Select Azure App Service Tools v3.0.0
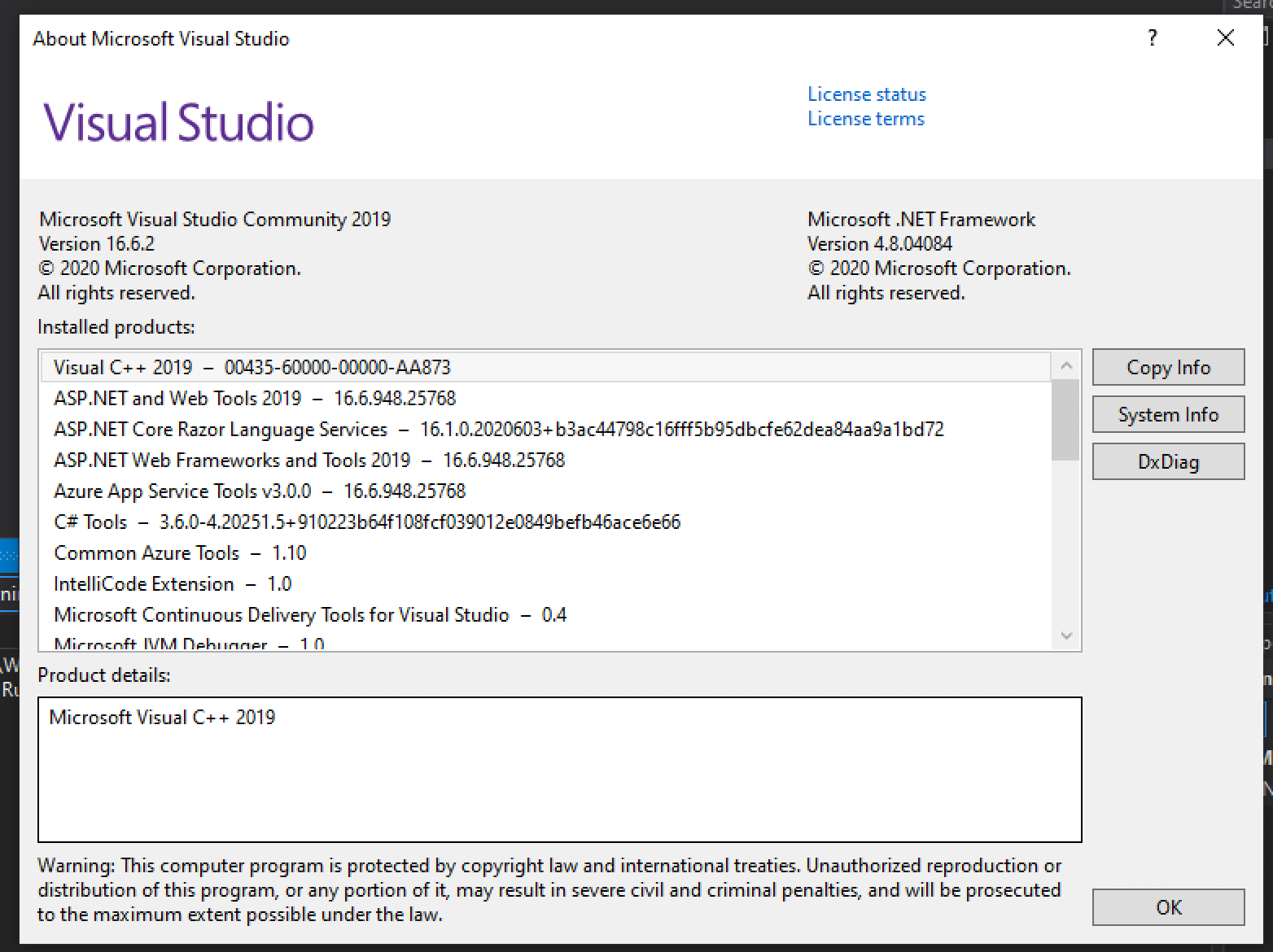Screen dimensions: 1273x952 click(x=260, y=491)
